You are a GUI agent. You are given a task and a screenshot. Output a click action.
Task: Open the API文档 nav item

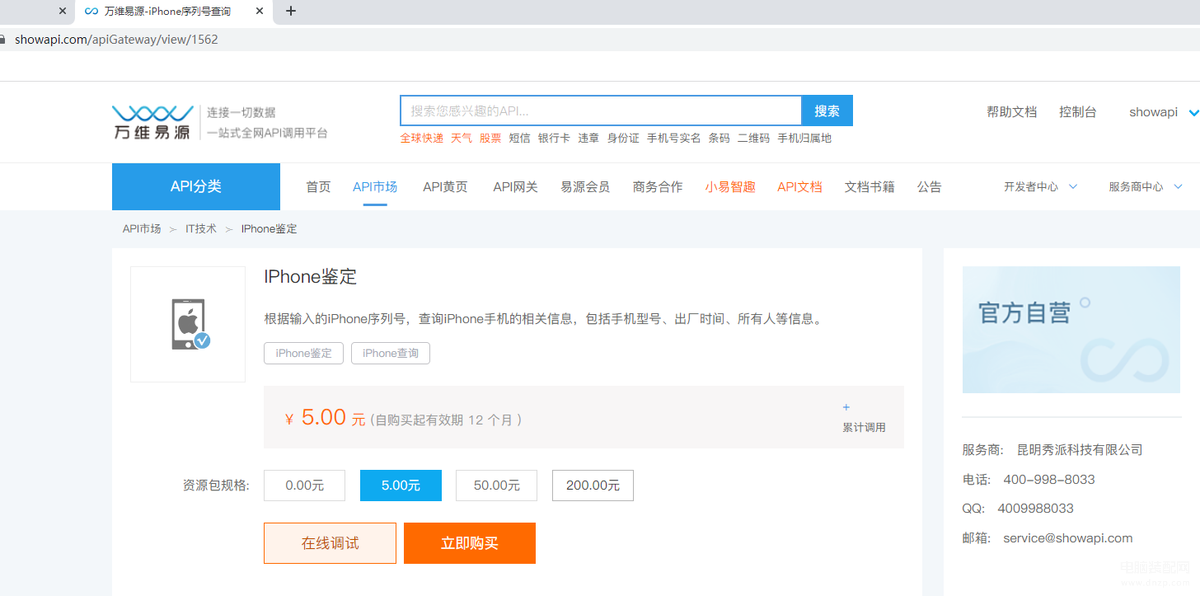(800, 187)
